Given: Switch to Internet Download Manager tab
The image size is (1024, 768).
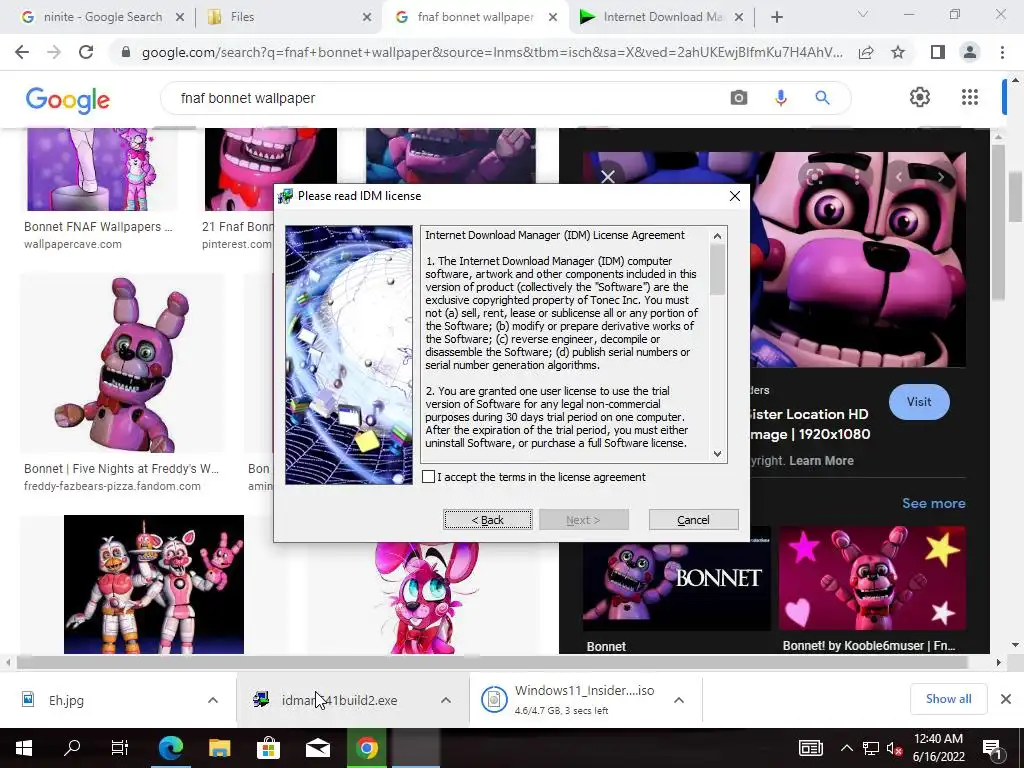Looking at the screenshot, I should pos(661,17).
